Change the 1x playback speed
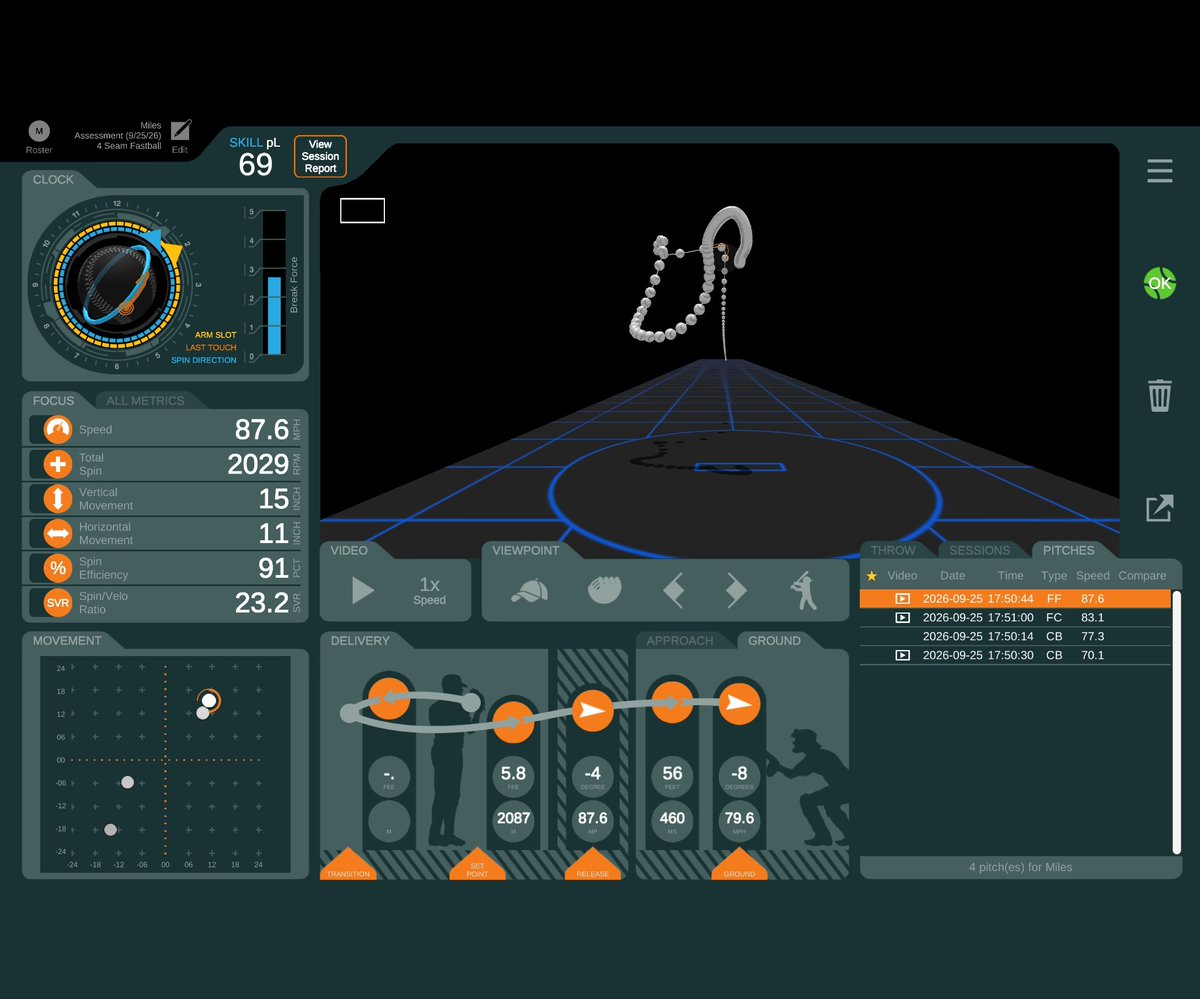The image size is (1200, 999). click(x=429, y=590)
